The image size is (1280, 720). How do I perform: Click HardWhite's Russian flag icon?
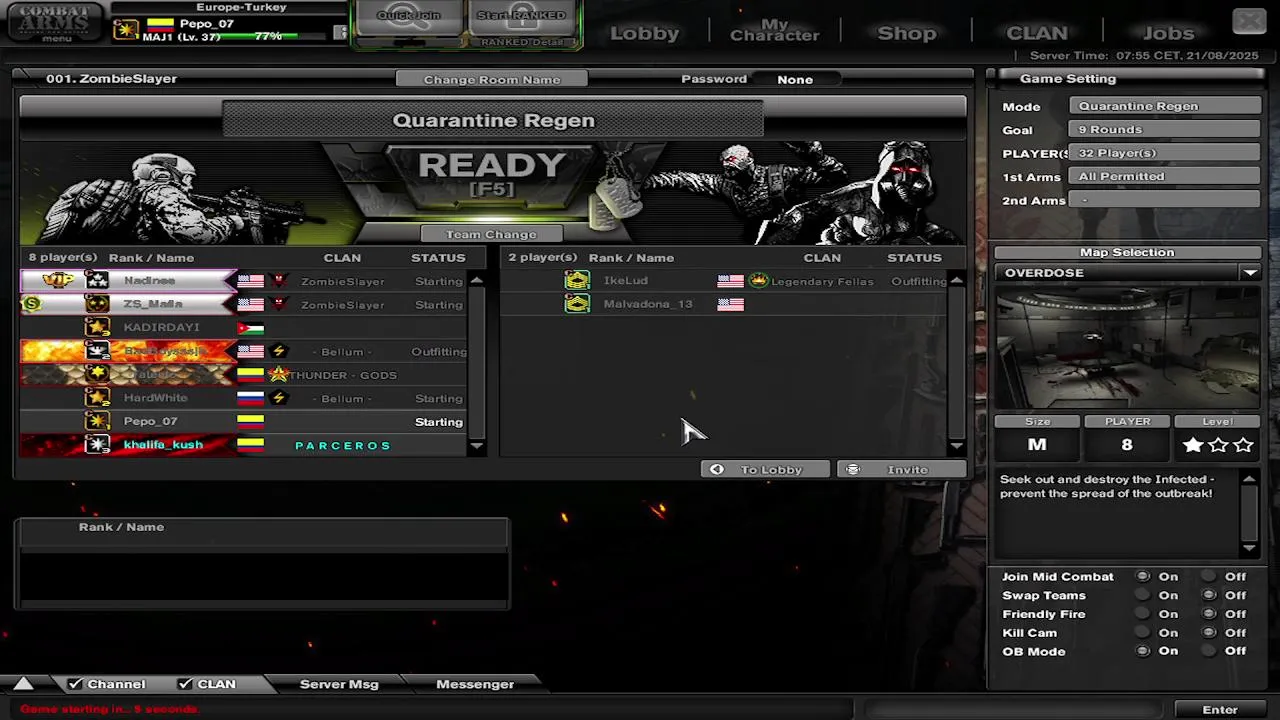coord(250,398)
